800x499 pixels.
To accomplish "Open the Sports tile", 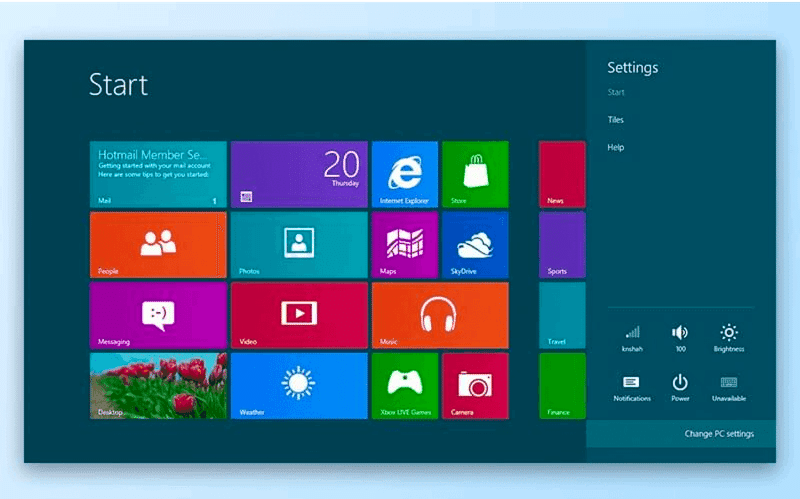I will (x=562, y=245).
